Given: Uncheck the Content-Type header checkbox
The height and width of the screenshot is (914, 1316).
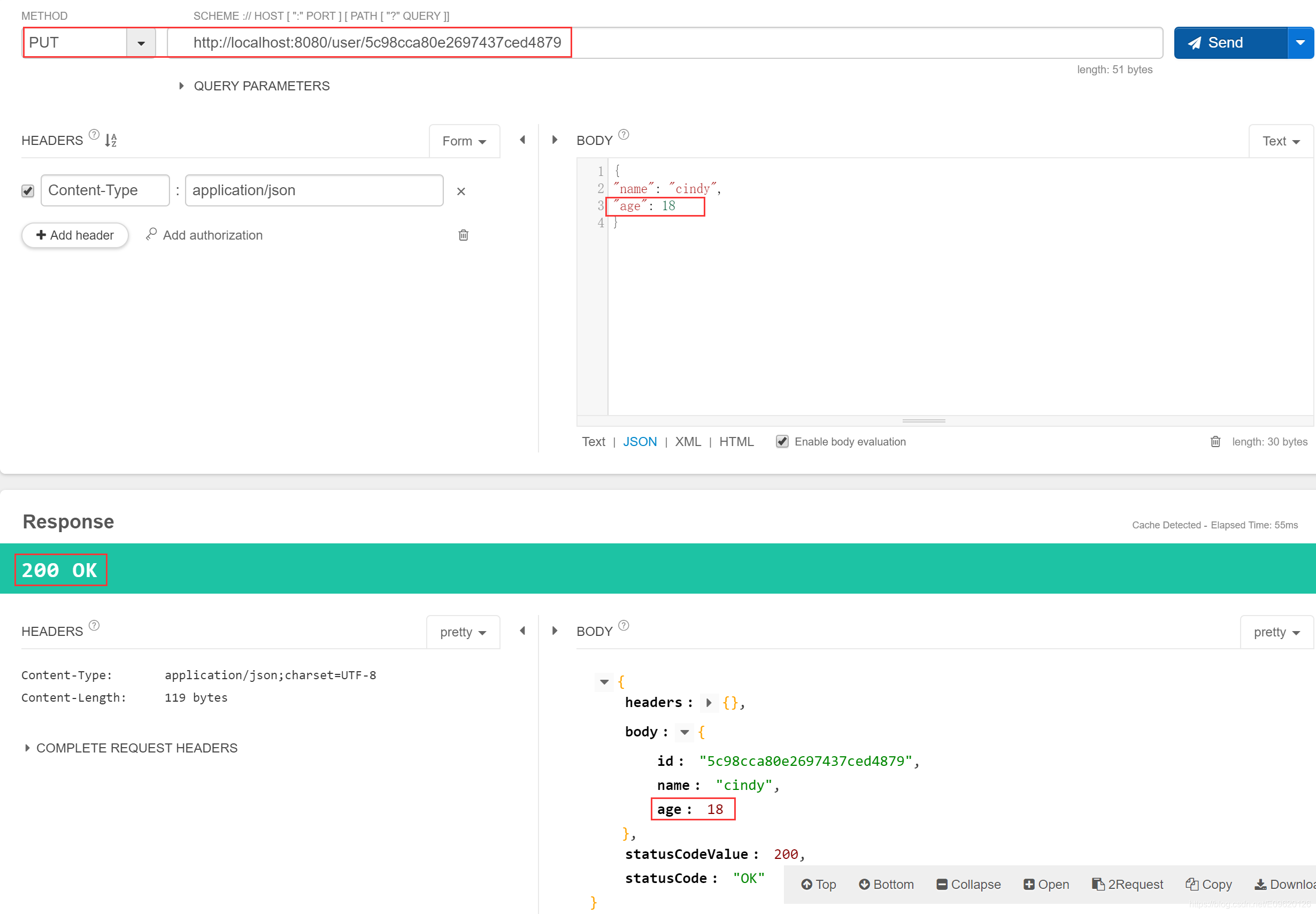Looking at the screenshot, I should point(27,191).
